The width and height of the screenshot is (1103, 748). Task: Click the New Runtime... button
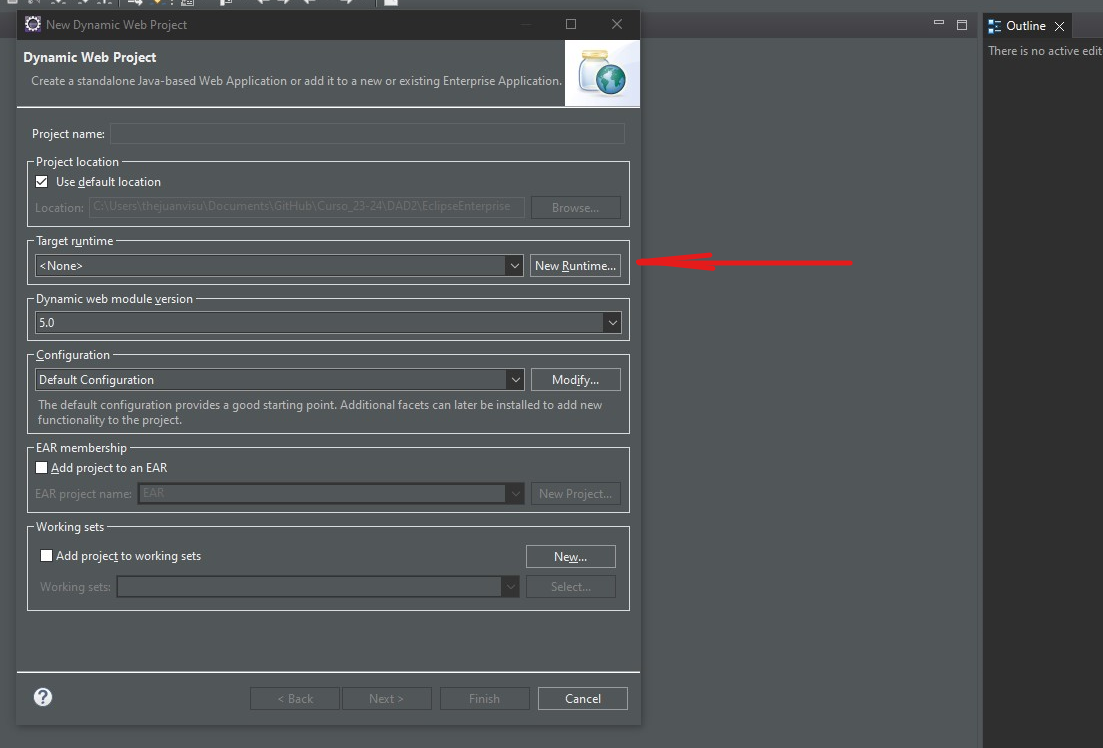point(575,266)
